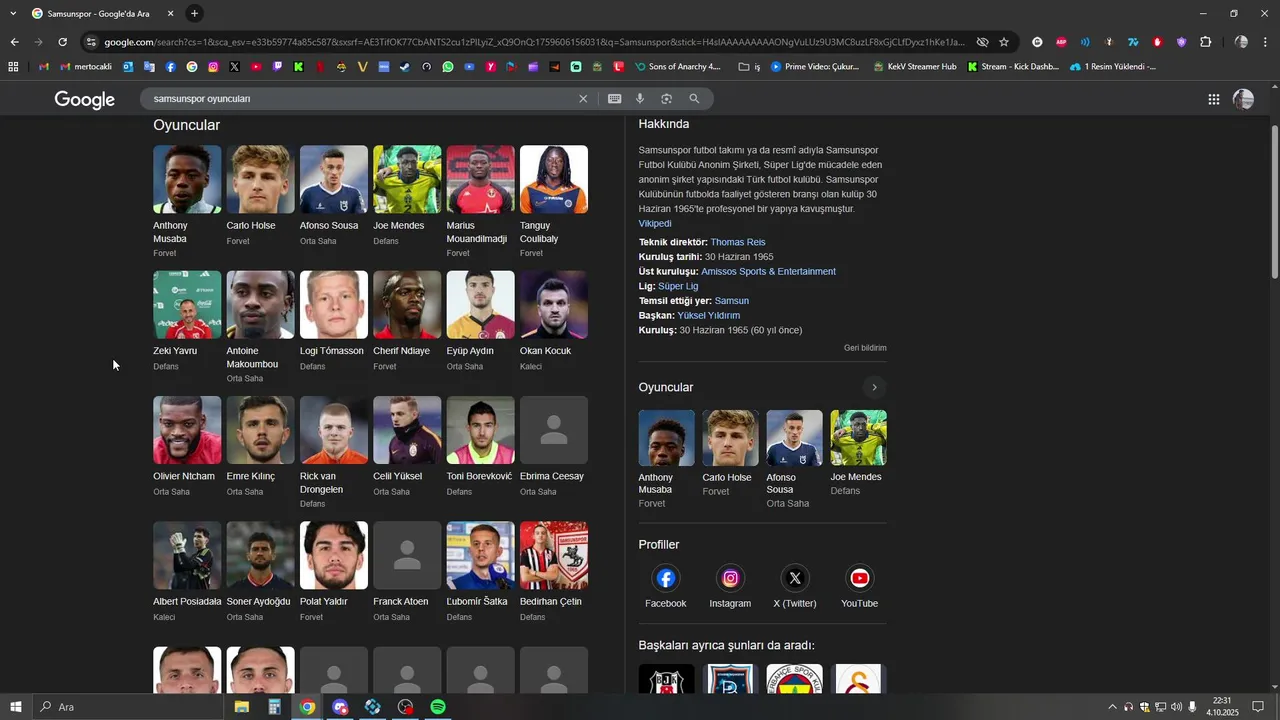Viewport: 1280px width, 720px height.
Task: Click Geri bildirim feedback link
Action: coord(865,348)
